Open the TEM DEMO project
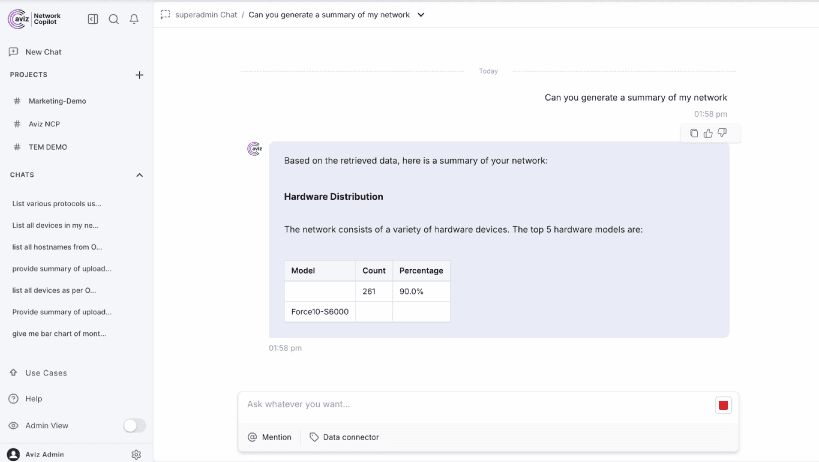Viewport: 819px width, 462px height. pyautogui.click(x=48, y=147)
